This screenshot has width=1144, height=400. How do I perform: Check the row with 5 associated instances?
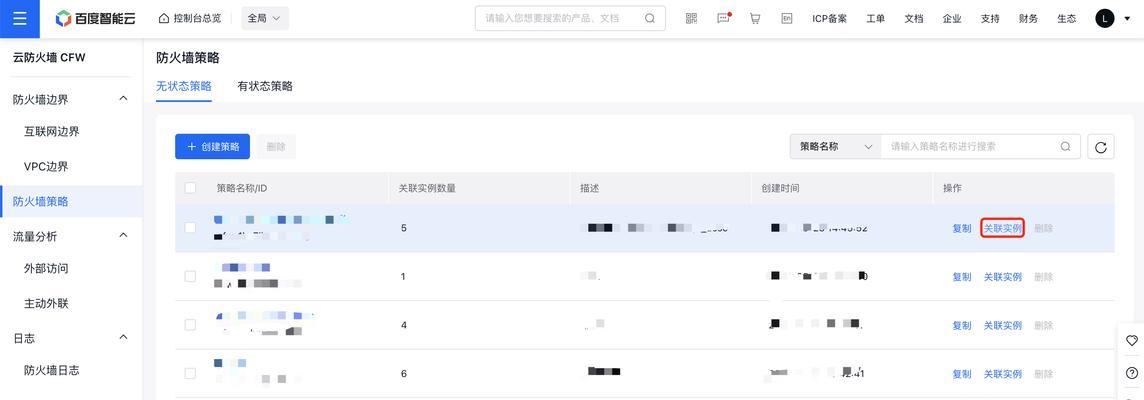click(x=190, y=228)
